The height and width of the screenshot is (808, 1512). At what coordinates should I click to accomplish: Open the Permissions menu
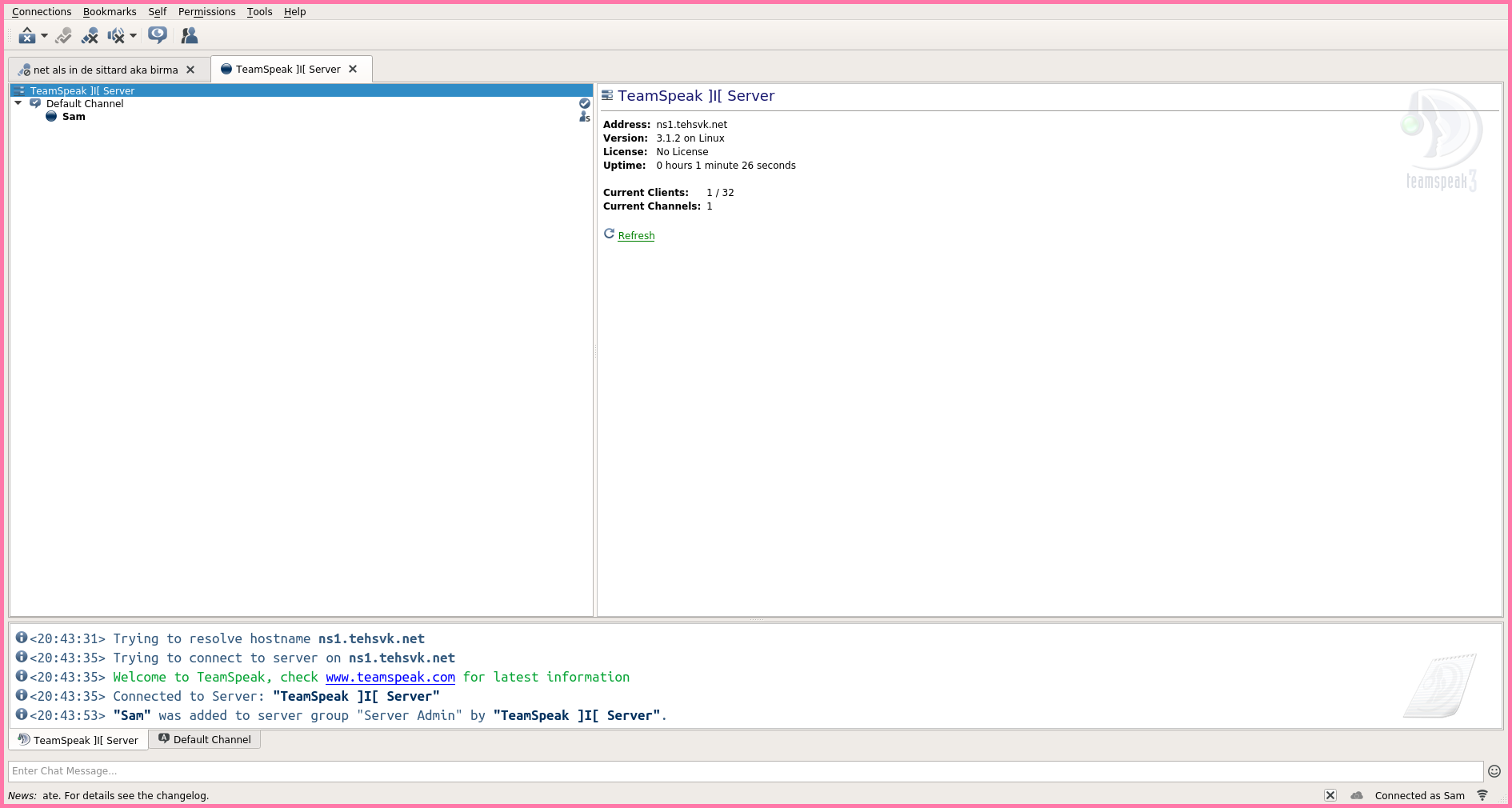206,12
